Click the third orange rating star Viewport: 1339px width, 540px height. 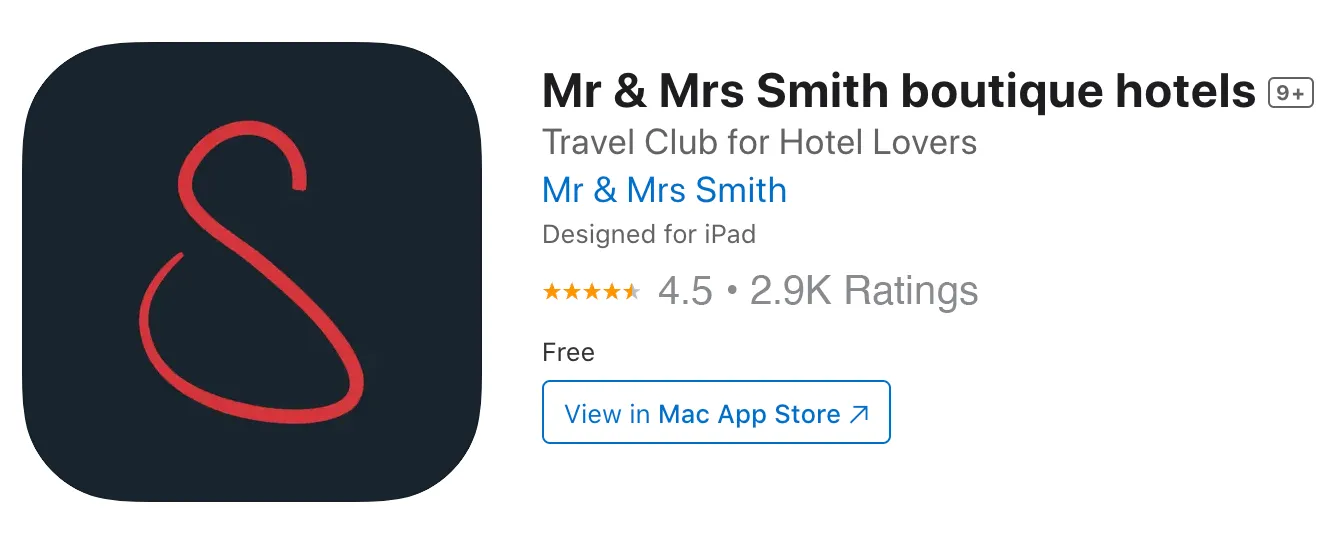[x=592, y=291]
